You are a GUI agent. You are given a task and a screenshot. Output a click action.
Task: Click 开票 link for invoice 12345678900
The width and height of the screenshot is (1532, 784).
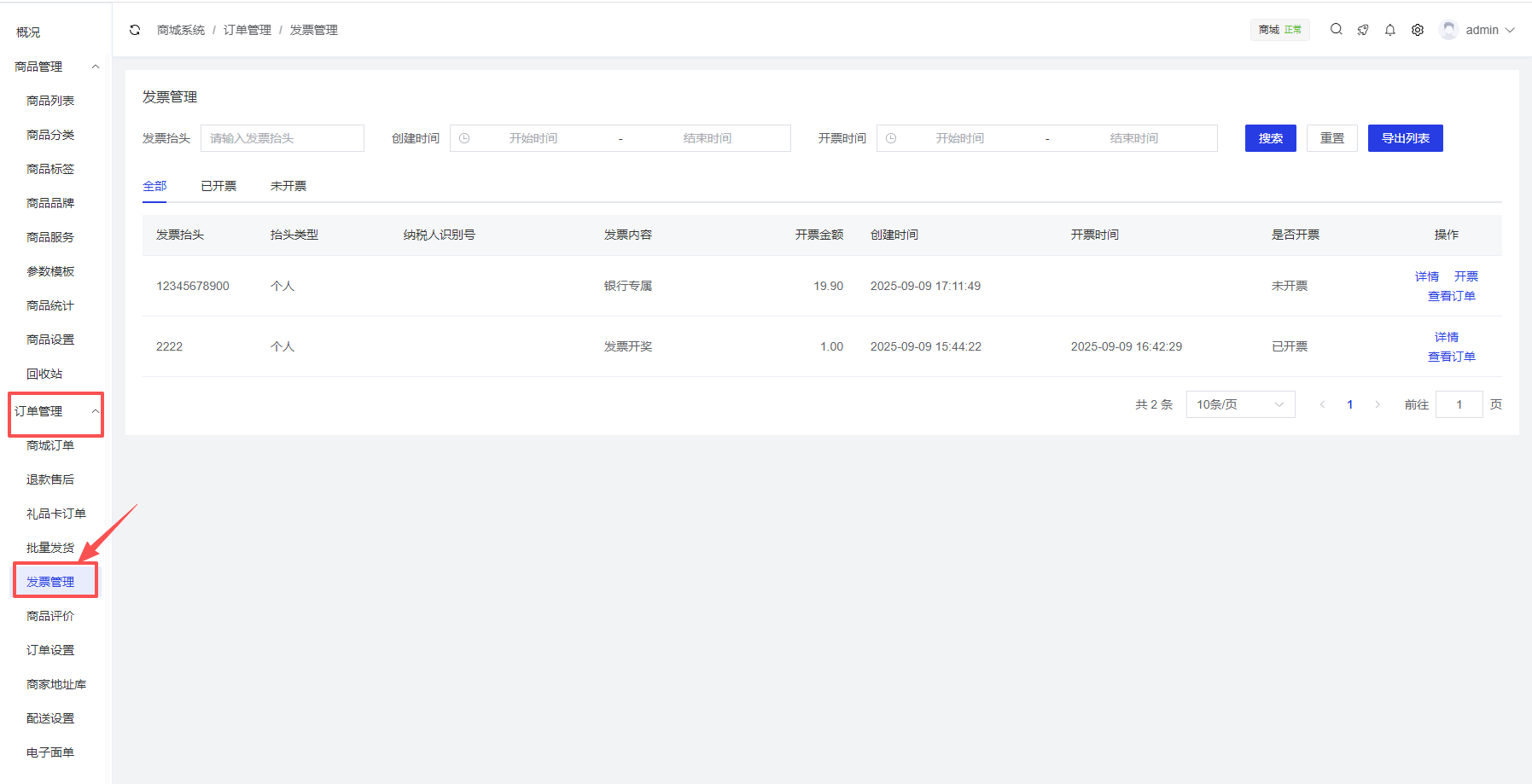[1465, 276]
